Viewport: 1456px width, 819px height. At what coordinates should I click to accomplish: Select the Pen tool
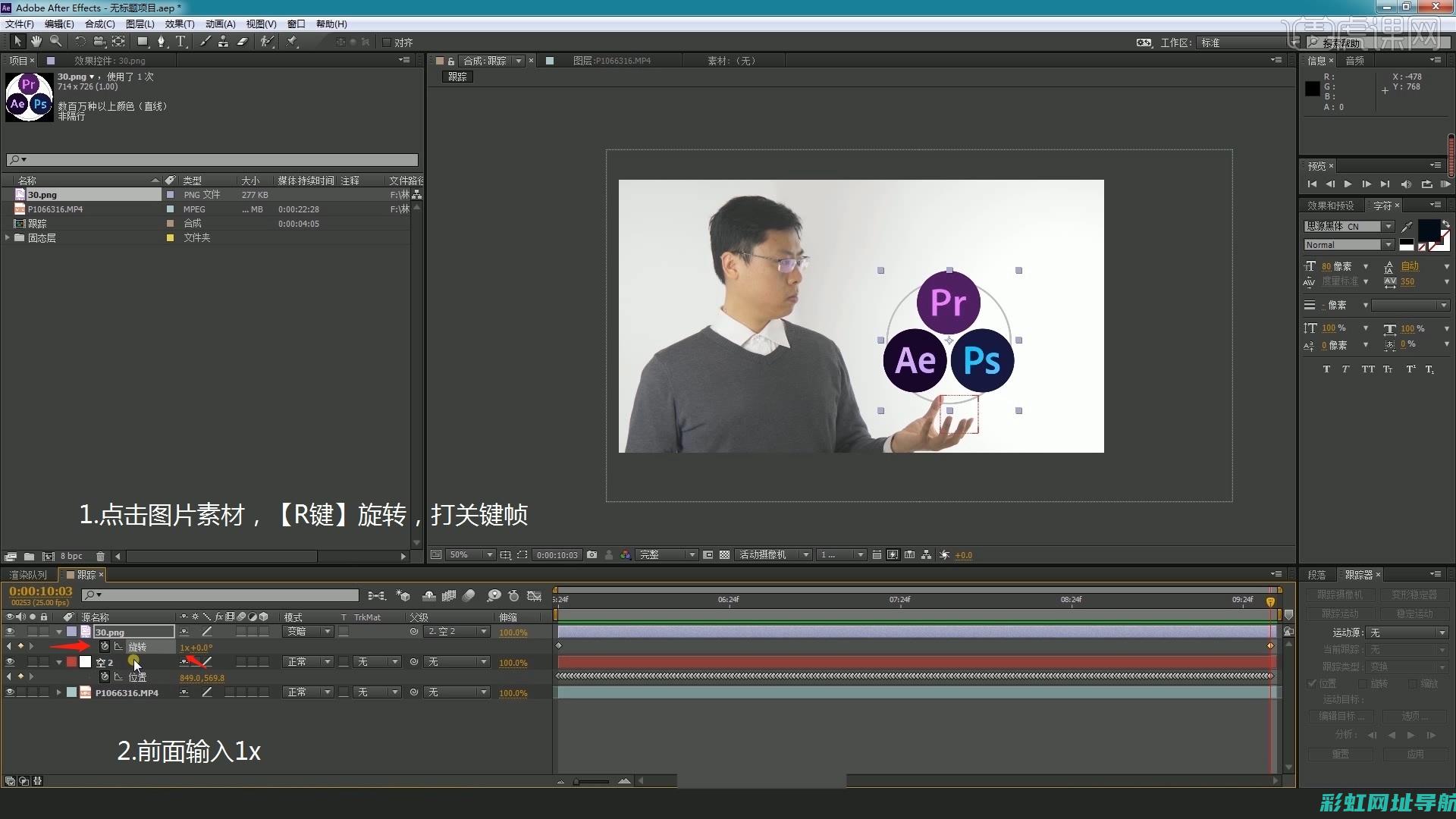[x=161, y=42]
